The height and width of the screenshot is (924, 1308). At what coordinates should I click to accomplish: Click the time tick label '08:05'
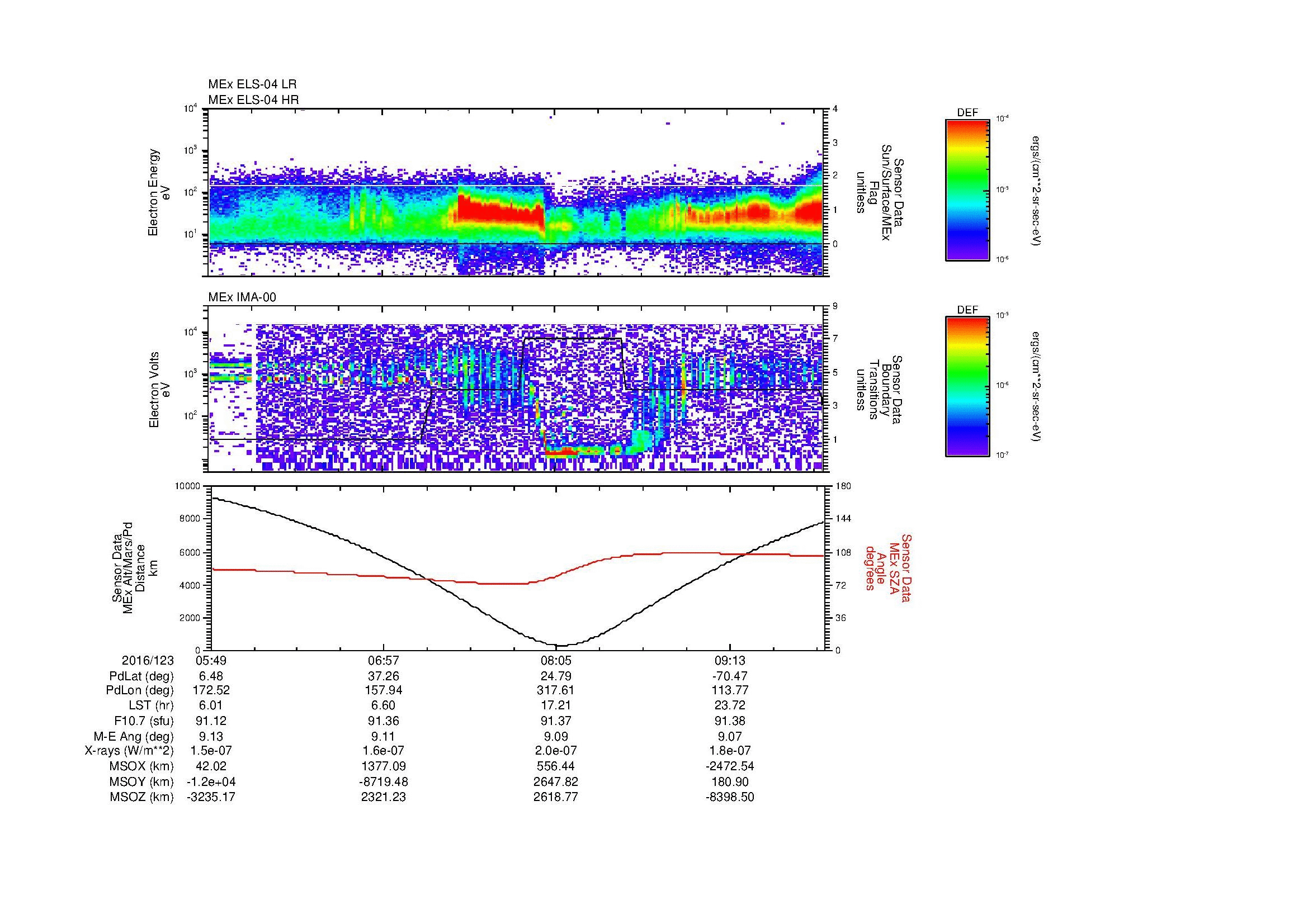click(556, 660)
